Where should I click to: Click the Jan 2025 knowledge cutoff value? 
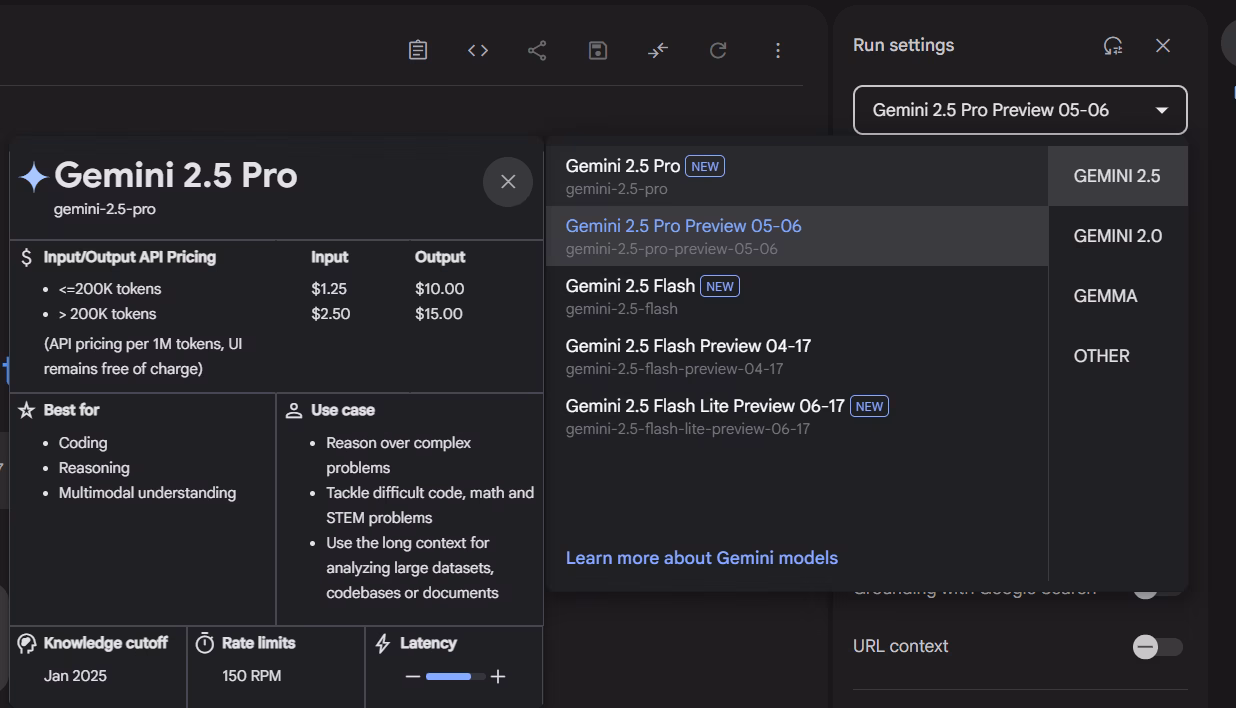coord(75,676)
